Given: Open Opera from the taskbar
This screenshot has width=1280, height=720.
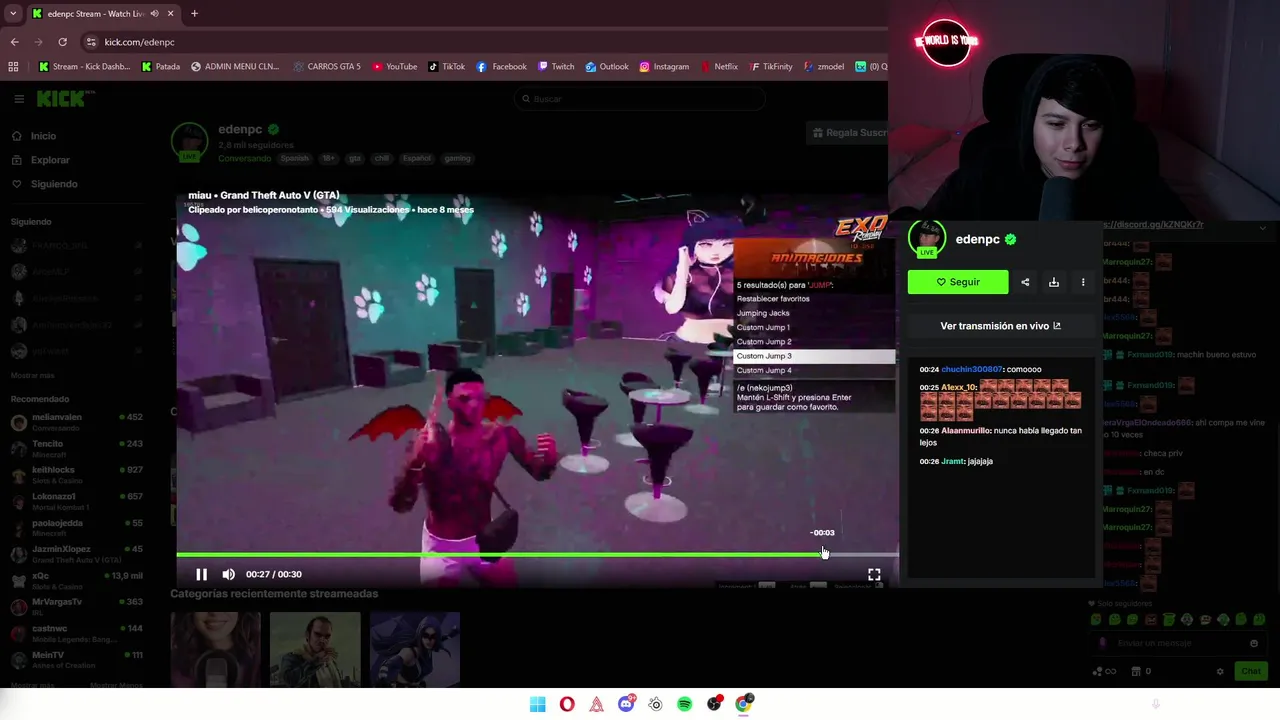Looking at the screenshot, I should pos(567,704).
